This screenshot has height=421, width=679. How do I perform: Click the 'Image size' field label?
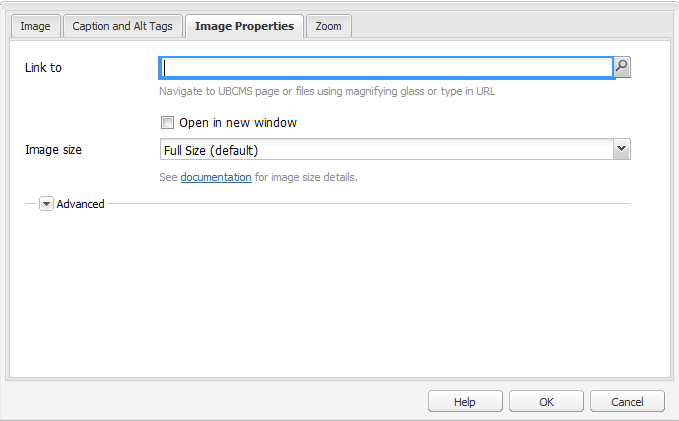53,150
